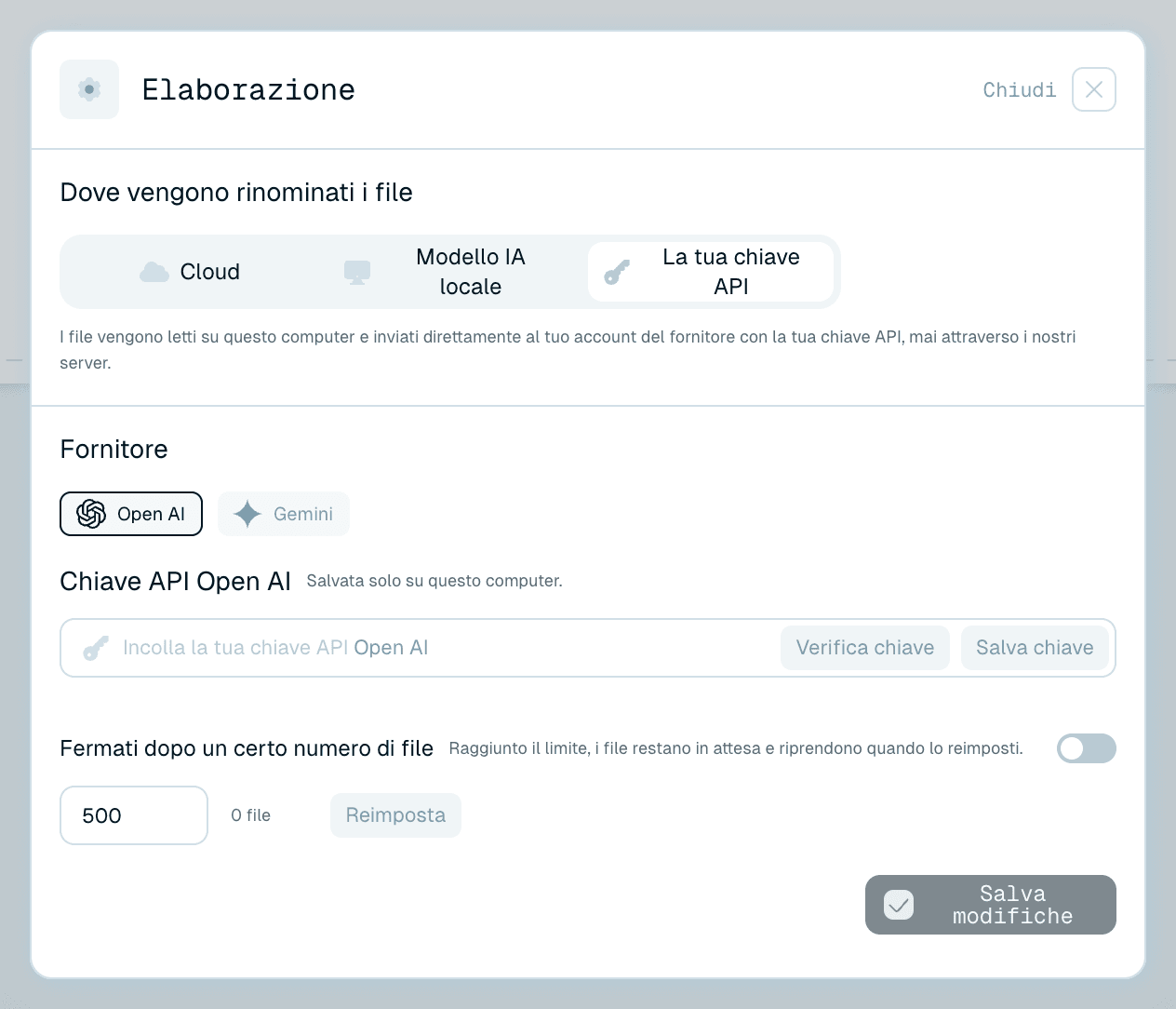This screenshot has width=1176, height=1009.
Task: Select La tua chiave API tab
Action: pyautogui.click(x=711, y=272)
